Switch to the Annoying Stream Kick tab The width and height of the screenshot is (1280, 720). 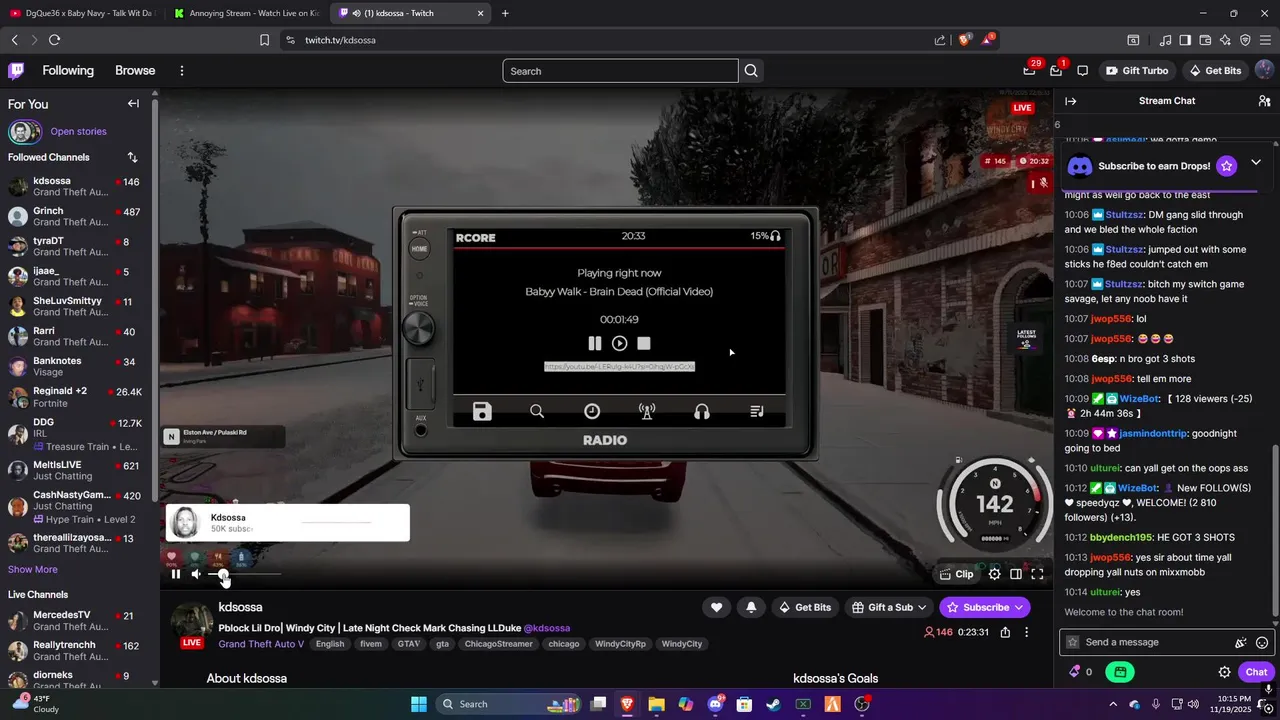click(x=247, y=14)
